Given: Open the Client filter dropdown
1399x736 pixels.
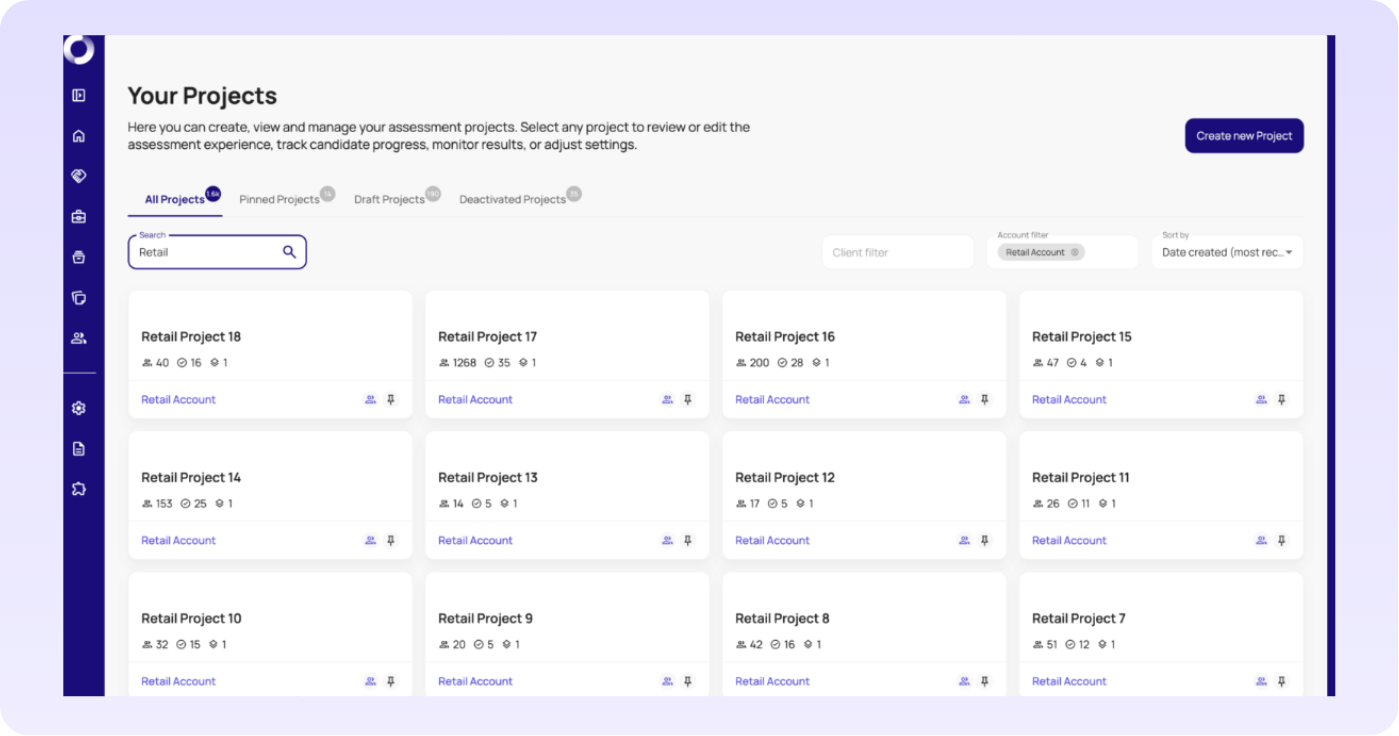Looking at the screenshot, I should pos(897,253).
